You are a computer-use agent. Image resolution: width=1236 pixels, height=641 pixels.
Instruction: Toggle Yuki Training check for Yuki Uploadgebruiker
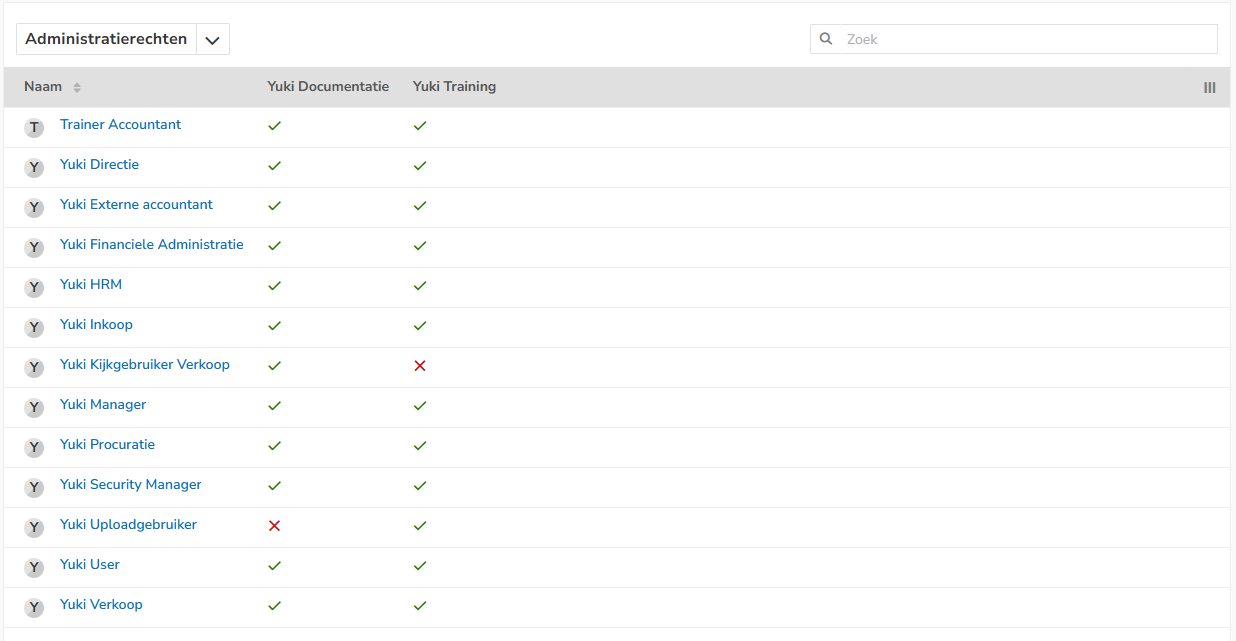[420, 526]
